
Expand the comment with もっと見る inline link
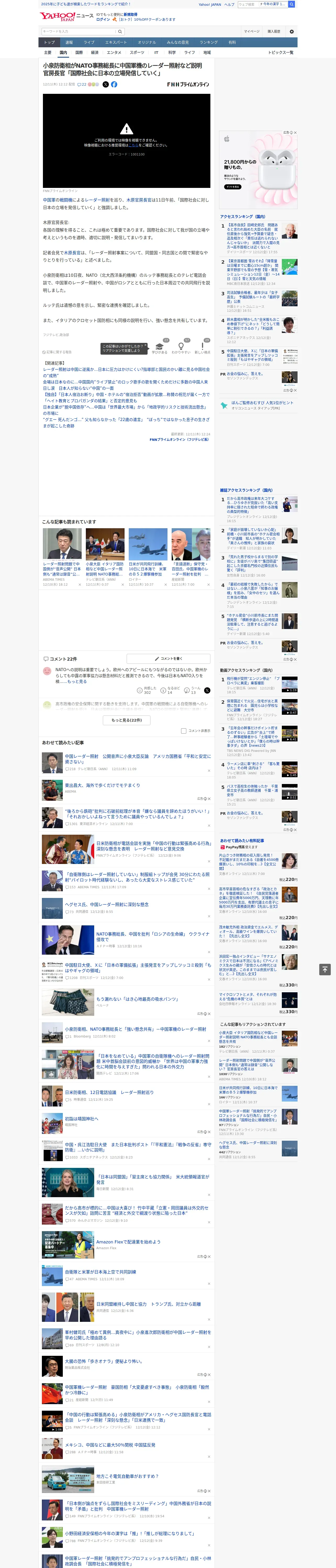tap(77, 682)
